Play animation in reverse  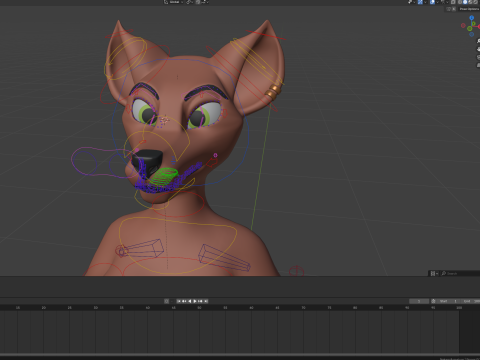tap(190, 301)
